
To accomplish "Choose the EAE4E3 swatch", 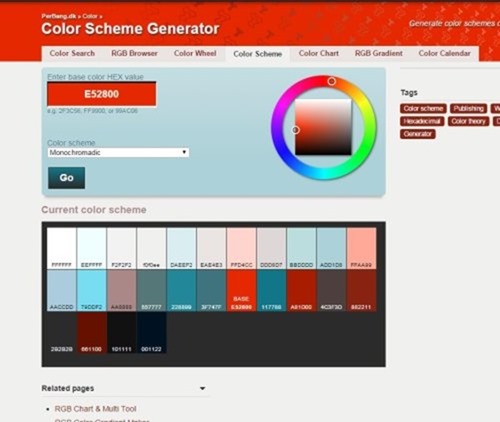I will pyautogui.click(x=211, y=248).
